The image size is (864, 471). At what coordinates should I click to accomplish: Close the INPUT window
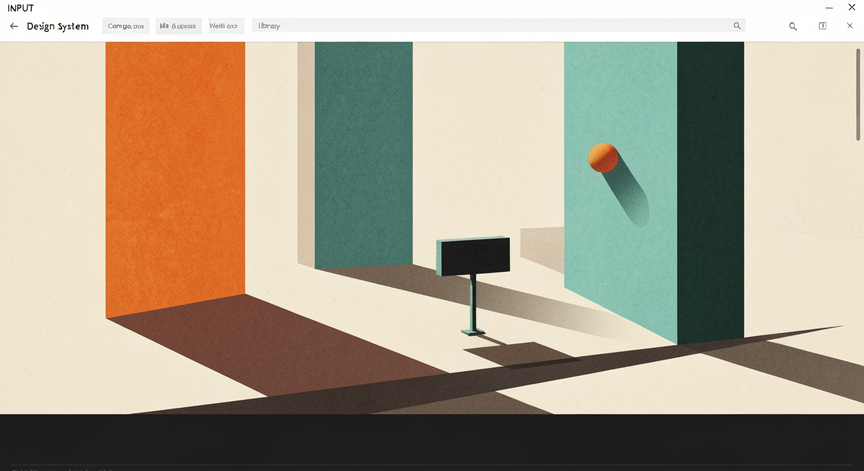[x=851, y=7]
